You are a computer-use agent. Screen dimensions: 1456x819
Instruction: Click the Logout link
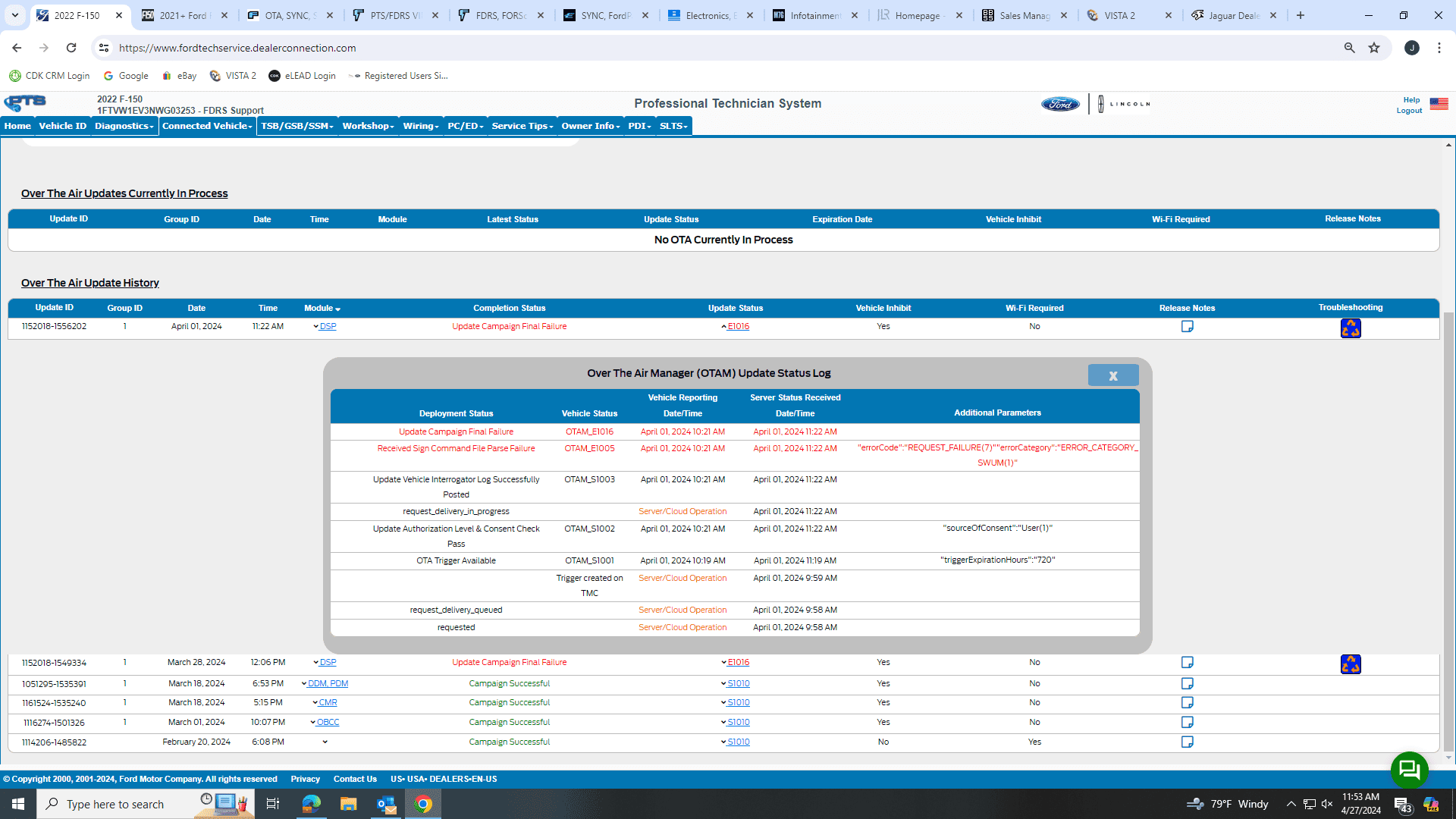click(1409, 111)
